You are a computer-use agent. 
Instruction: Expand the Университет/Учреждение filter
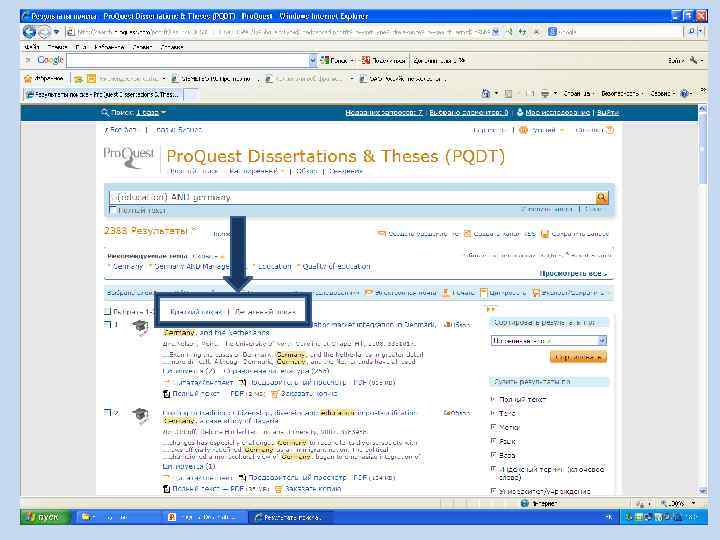(494, 491)
